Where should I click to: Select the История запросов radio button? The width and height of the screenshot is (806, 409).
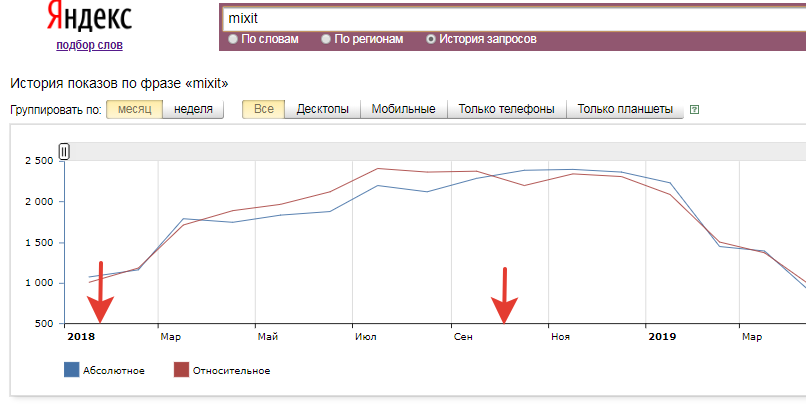[431, 39]
